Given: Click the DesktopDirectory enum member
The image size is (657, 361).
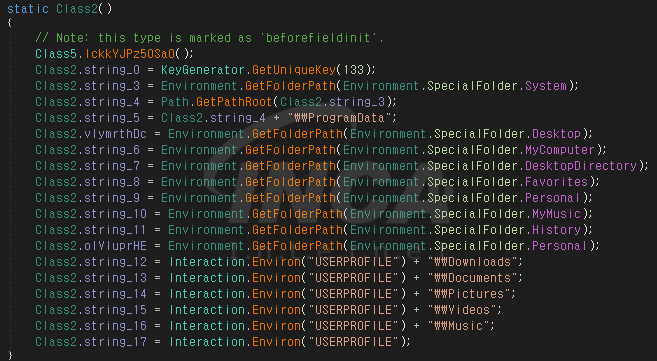Looking at the screenshot, I should (581, 165).
